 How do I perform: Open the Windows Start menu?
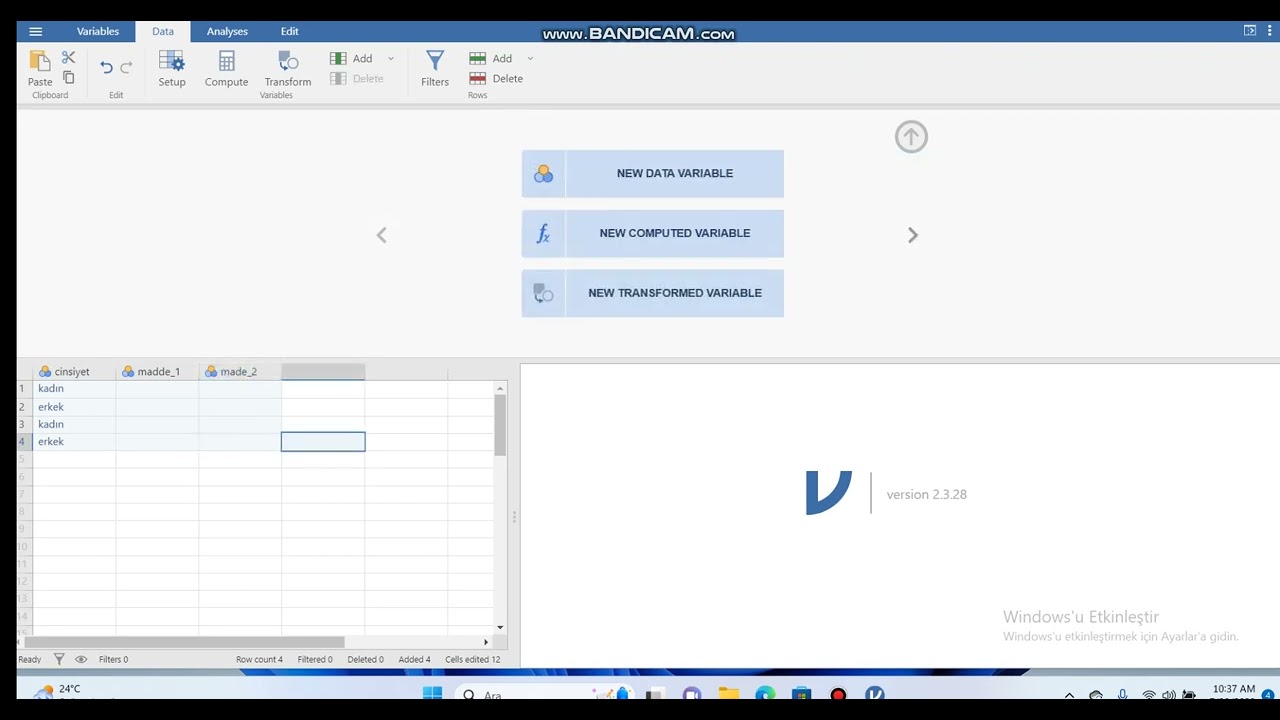point(432,694)
